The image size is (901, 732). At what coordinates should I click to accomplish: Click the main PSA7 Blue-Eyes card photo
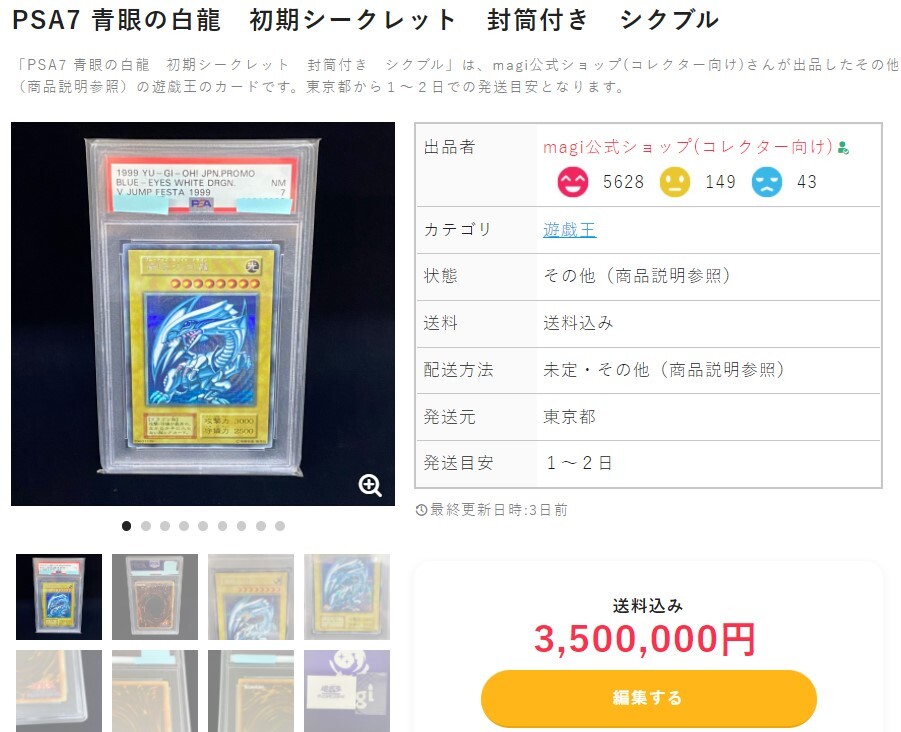tap(203, 314)
